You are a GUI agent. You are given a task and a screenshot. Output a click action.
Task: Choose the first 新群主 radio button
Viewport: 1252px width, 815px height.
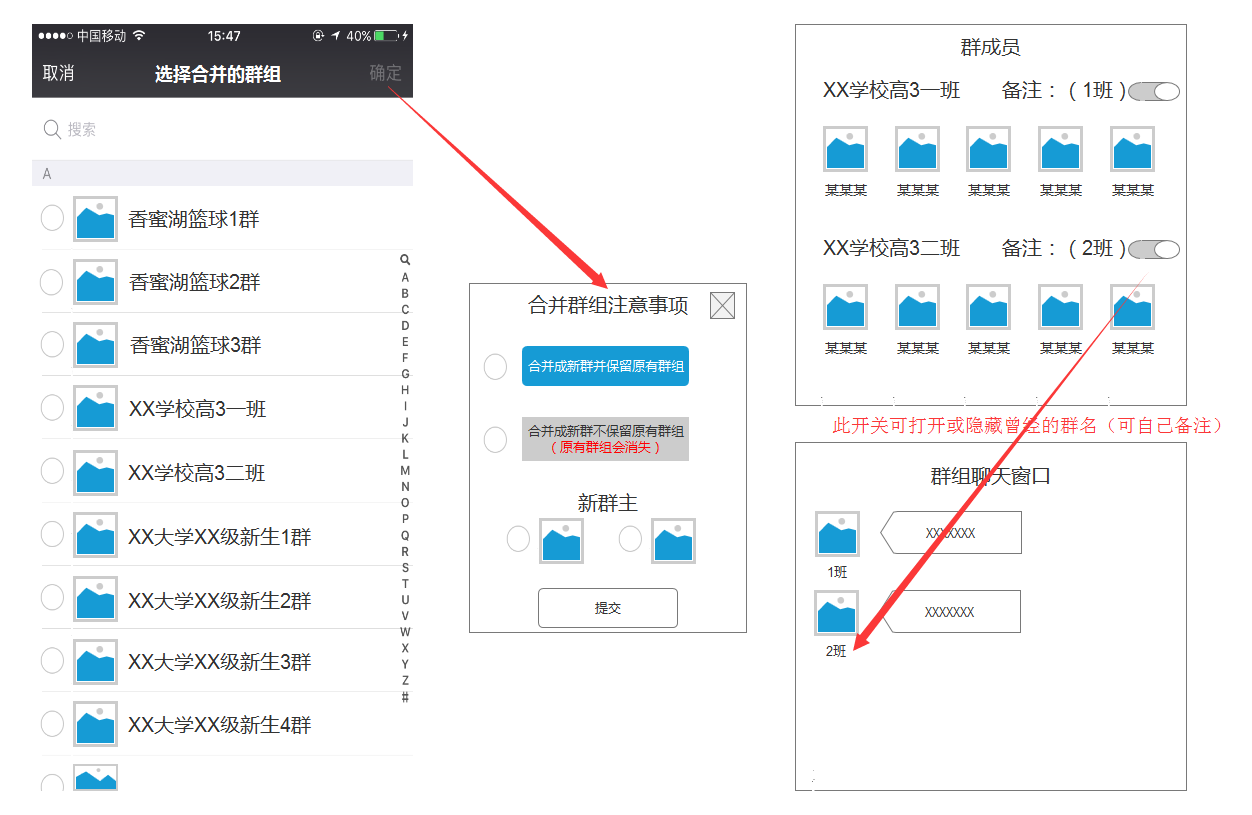[518, 539]
